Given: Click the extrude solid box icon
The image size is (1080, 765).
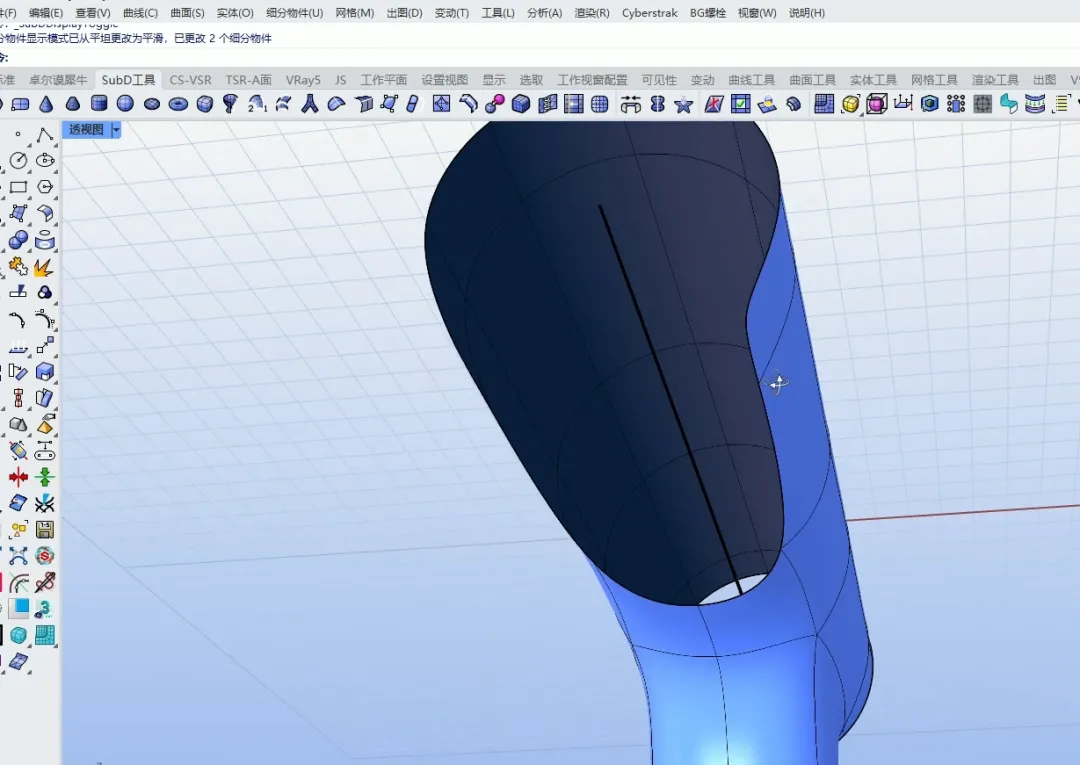Looking at the screenshot, I should point(45,372).
